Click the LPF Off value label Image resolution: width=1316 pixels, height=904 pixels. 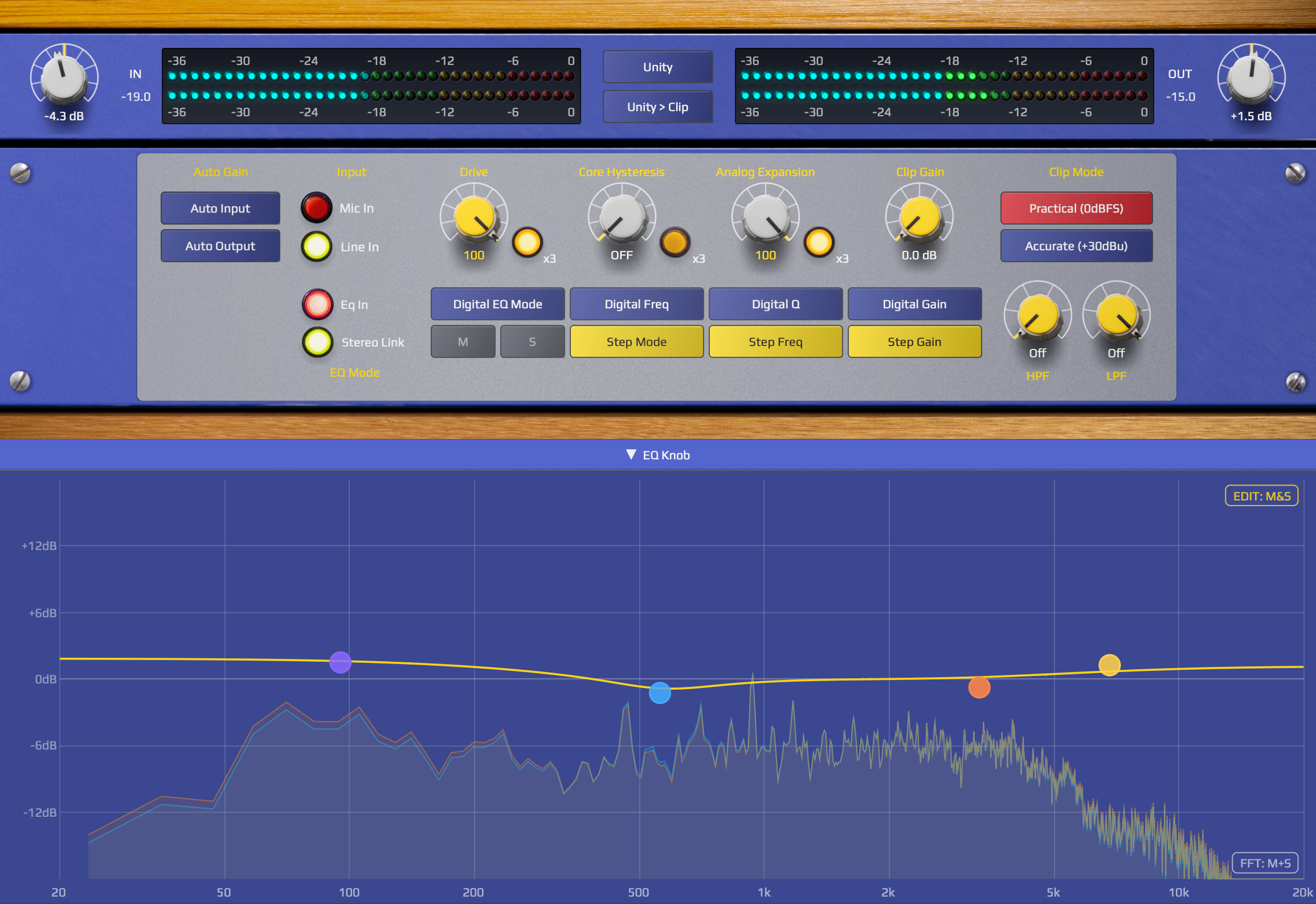pyautogui.click(x=1116, y=353)
